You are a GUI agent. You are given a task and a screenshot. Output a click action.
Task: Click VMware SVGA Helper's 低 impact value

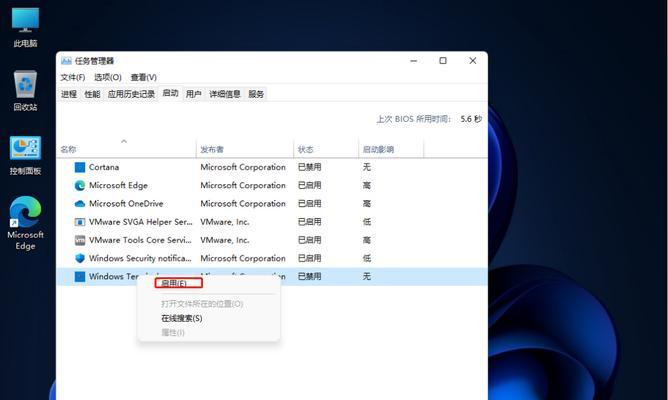pos(366,222)
